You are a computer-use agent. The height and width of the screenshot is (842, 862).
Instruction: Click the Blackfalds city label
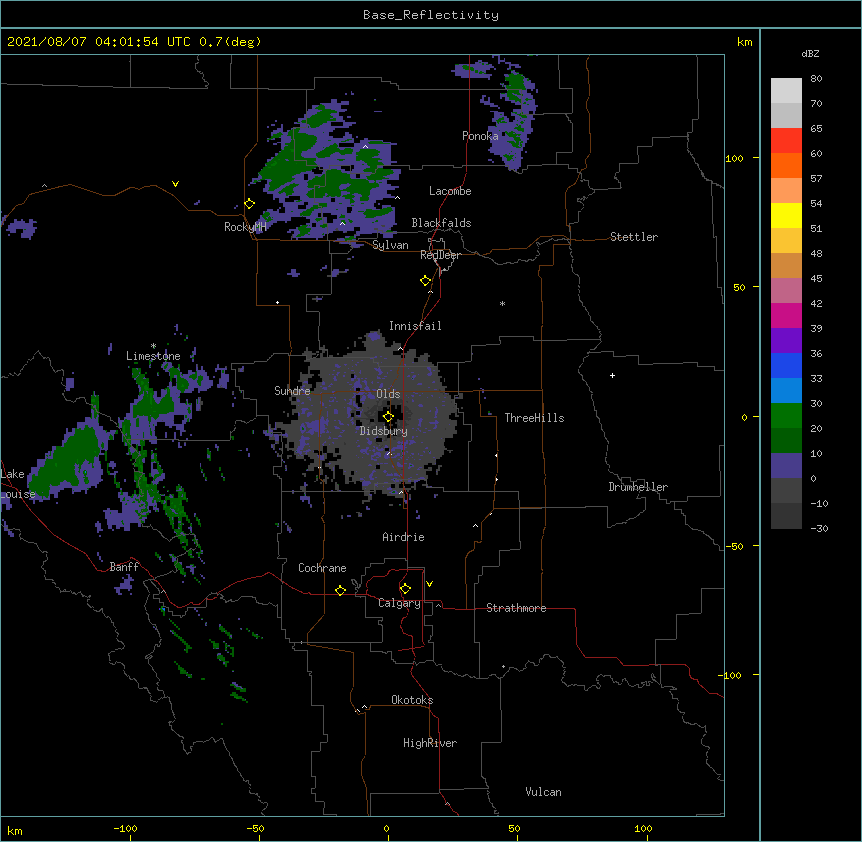[x=441, y=223]
